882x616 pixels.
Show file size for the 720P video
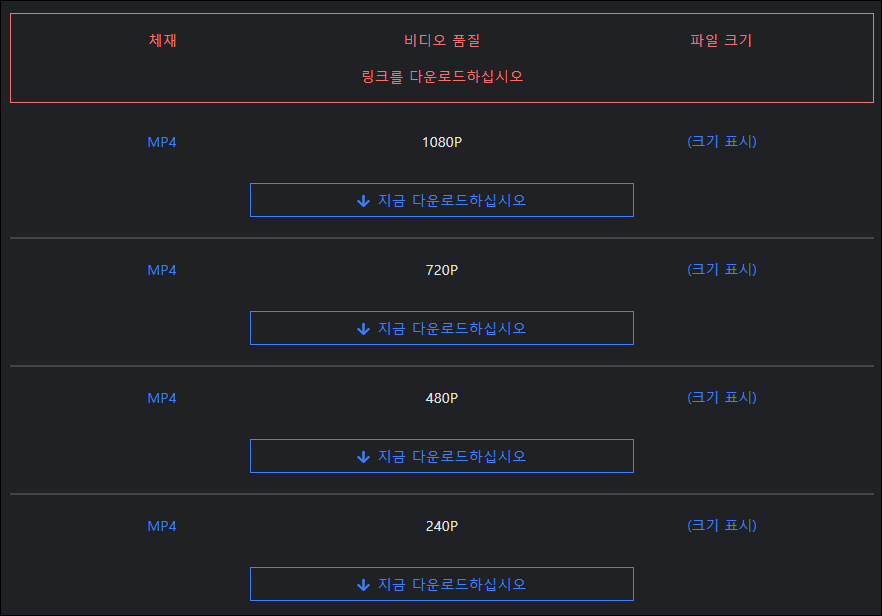722,269
